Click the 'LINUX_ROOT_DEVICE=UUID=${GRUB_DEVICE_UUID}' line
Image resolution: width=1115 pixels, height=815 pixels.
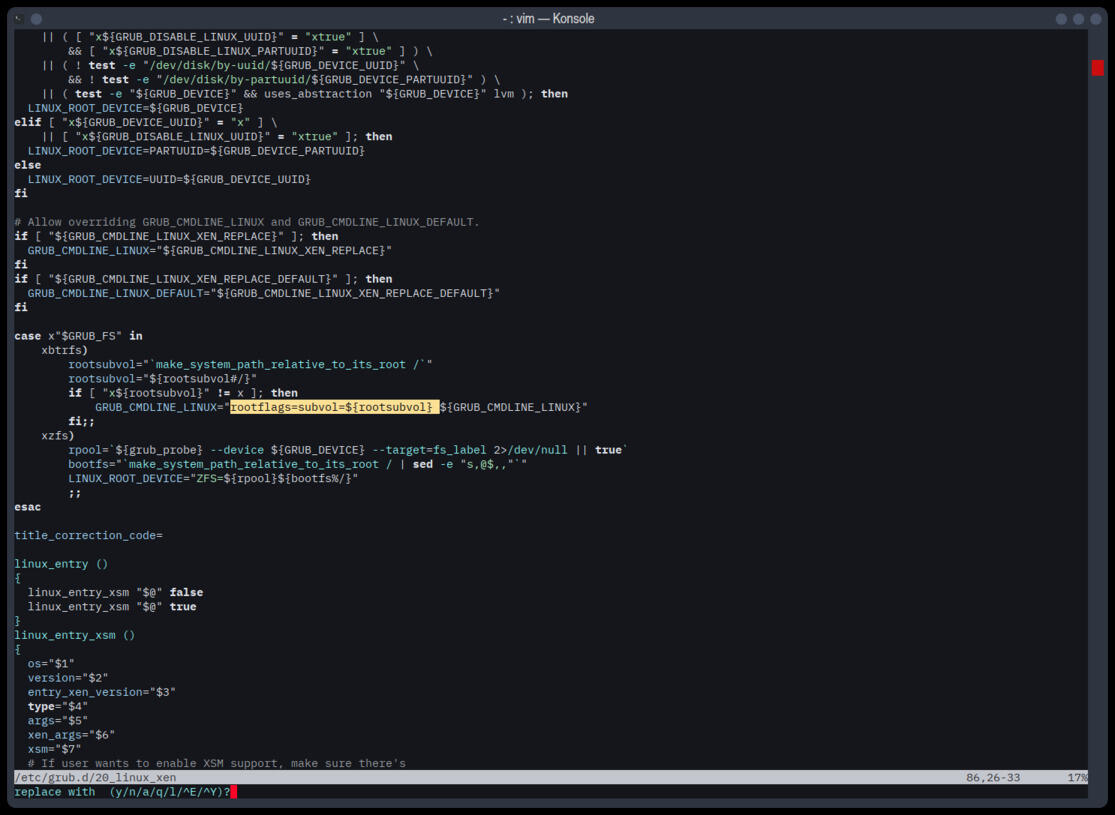pyautogui.click(x=169, y=179)
